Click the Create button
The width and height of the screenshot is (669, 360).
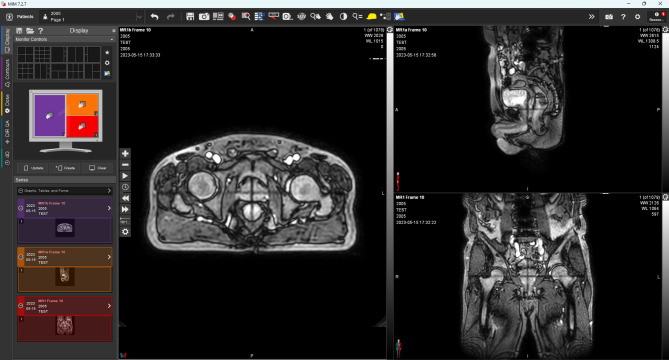coord(65,168)
